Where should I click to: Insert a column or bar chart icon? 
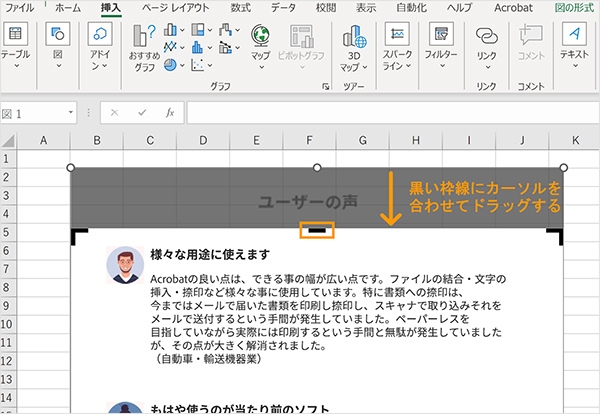point(170,29)
